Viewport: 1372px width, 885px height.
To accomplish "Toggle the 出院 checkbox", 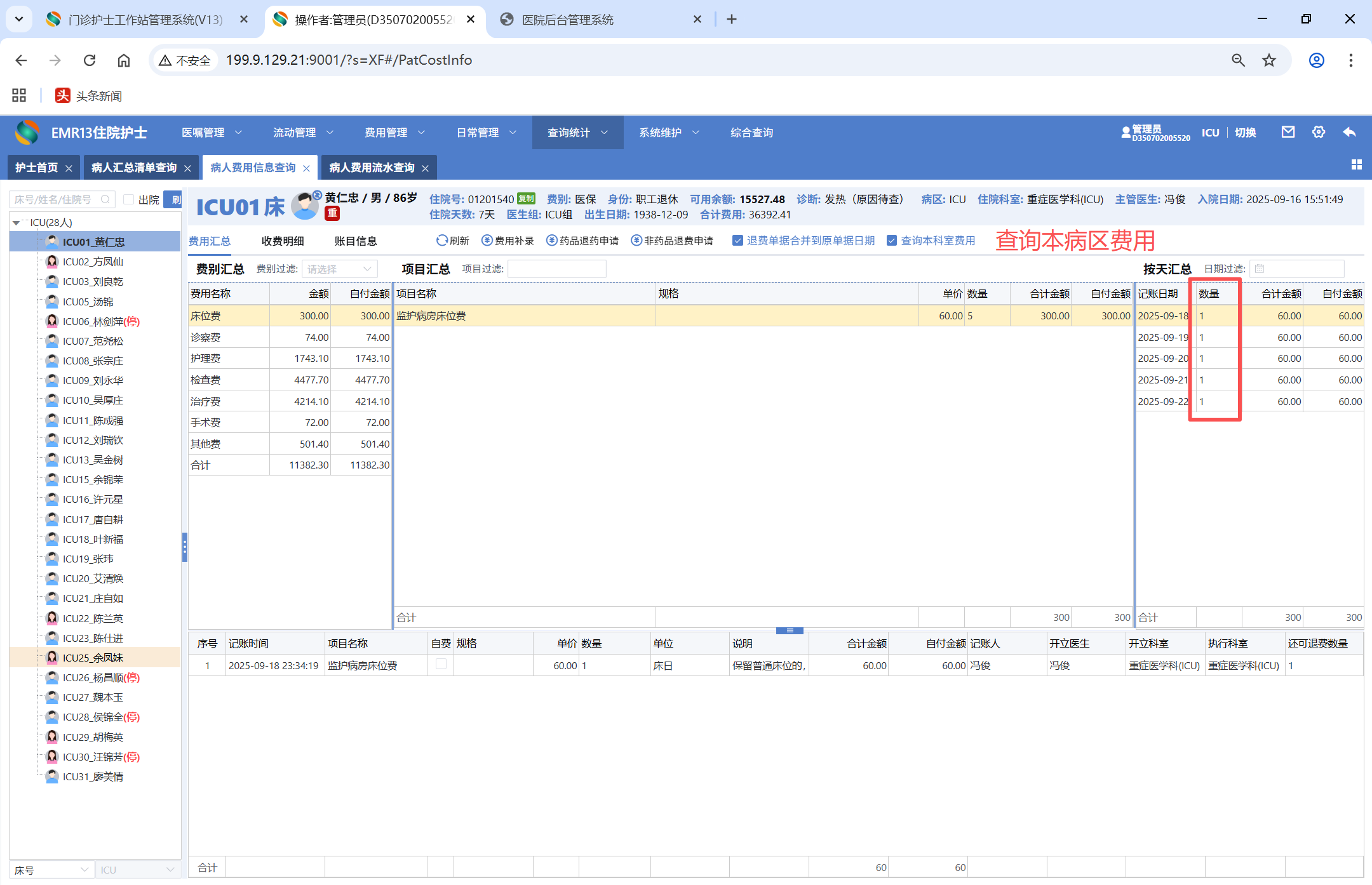I will (x=129, y=199).
